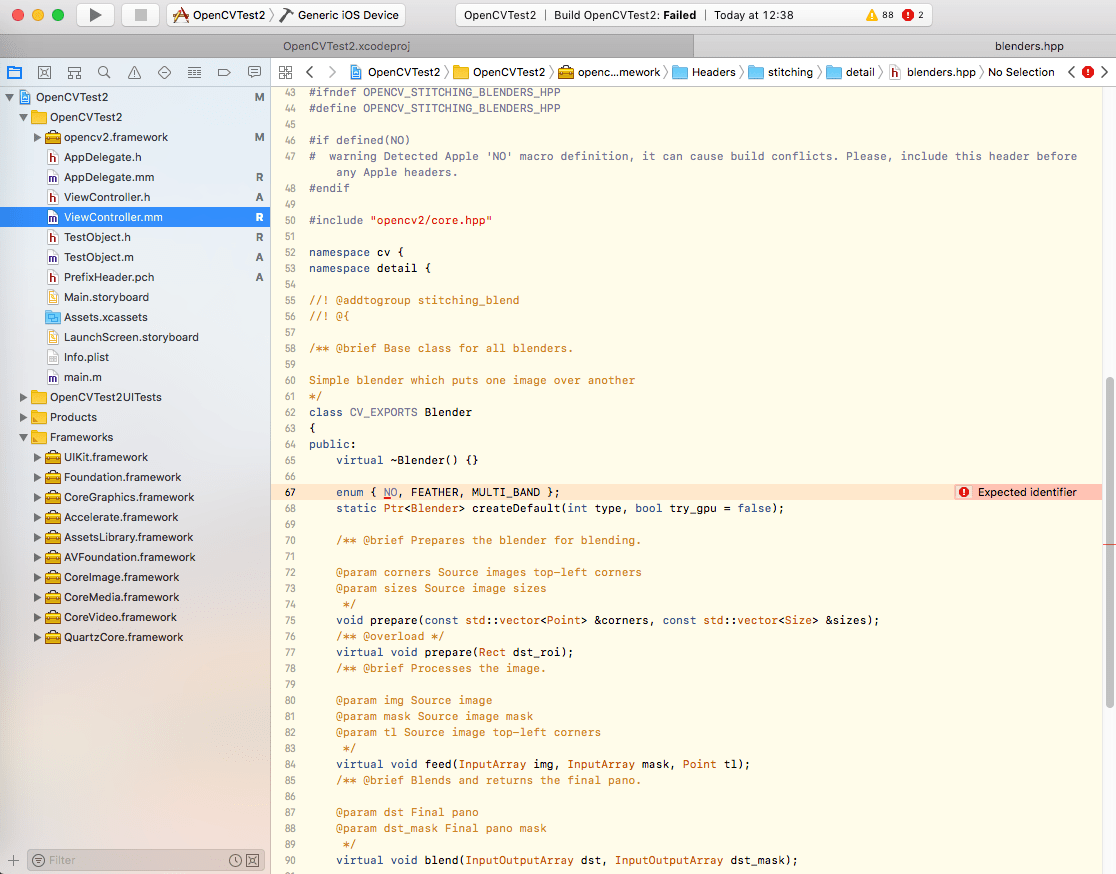The image size is (1116, 874).
Task: Expand opencv2.framework in navigator
Action: click(37, 137)
